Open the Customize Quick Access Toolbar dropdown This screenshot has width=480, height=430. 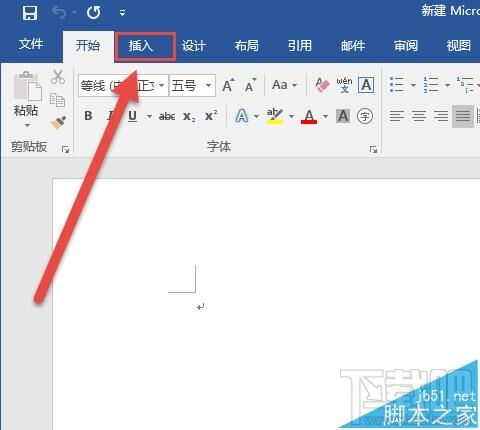122,13
